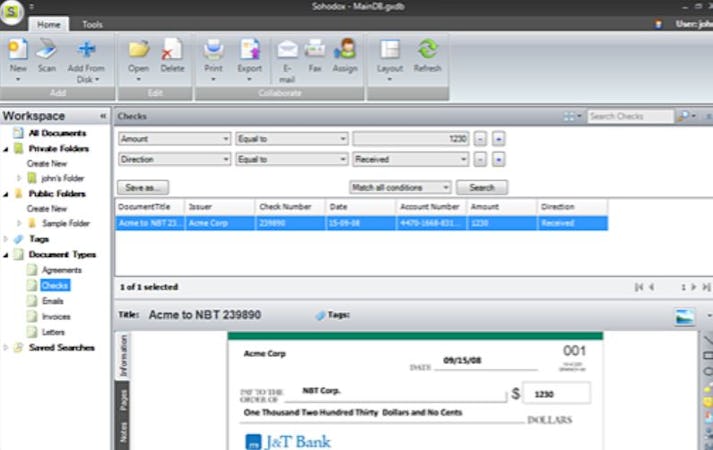Open the Information side tab

123,356
